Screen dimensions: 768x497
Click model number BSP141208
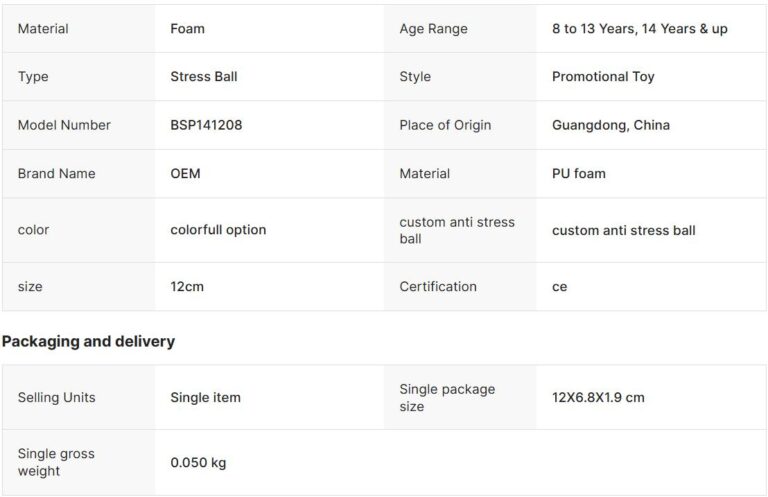point(206,125)
